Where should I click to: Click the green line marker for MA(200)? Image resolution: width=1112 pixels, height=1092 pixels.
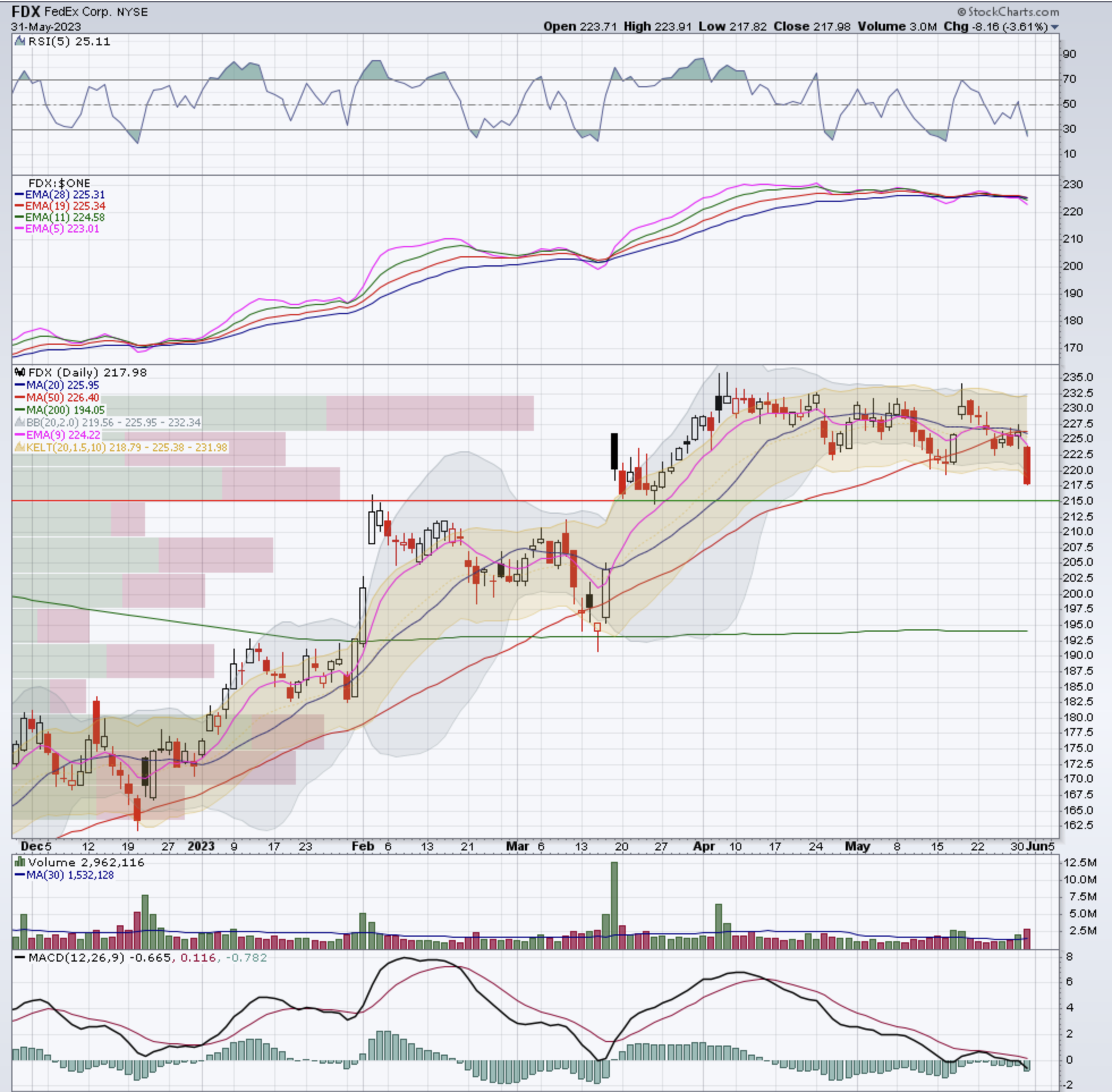pyautogui.click(x=19, y=410)
